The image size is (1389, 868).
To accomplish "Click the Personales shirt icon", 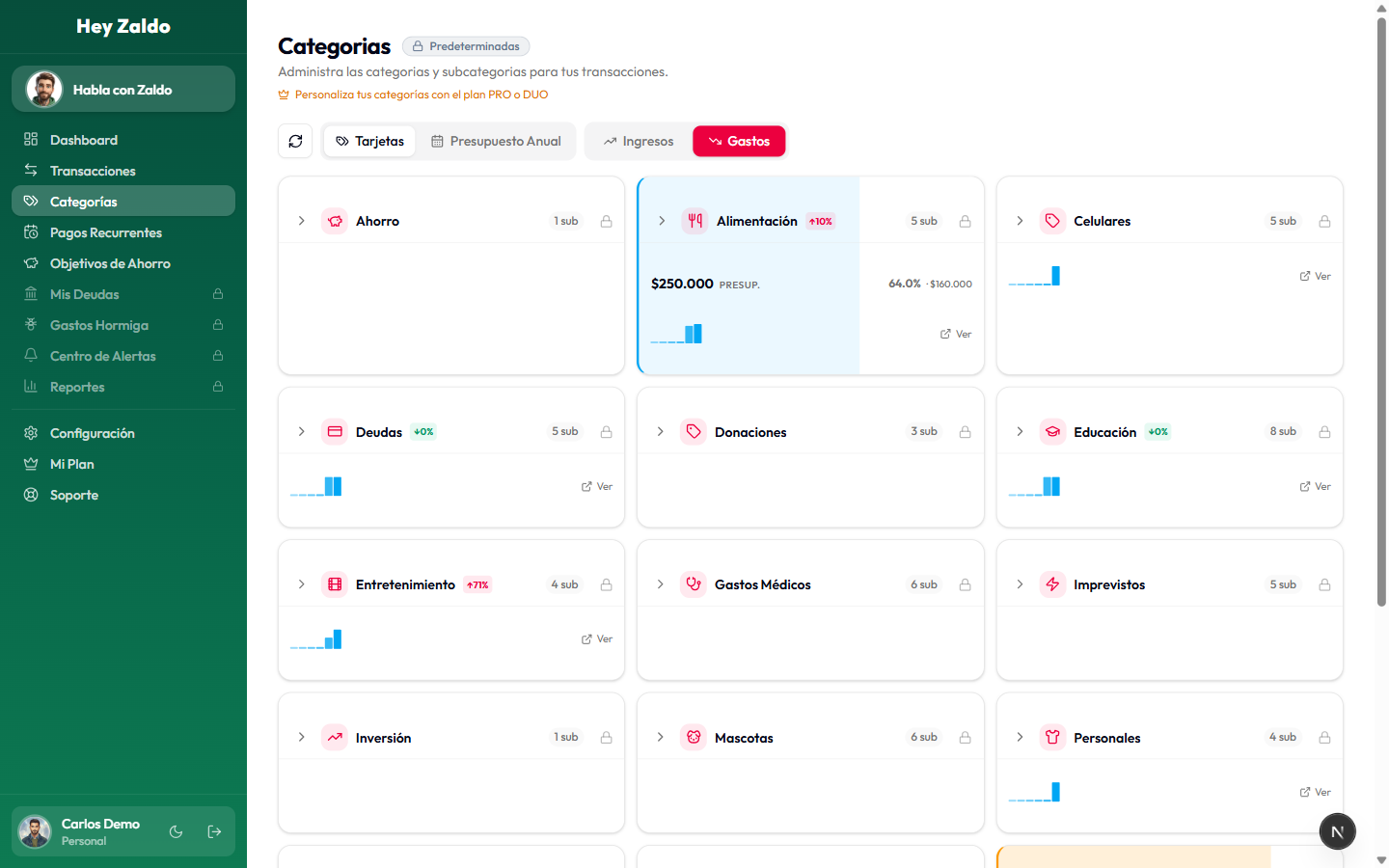I will point(1052,737).
